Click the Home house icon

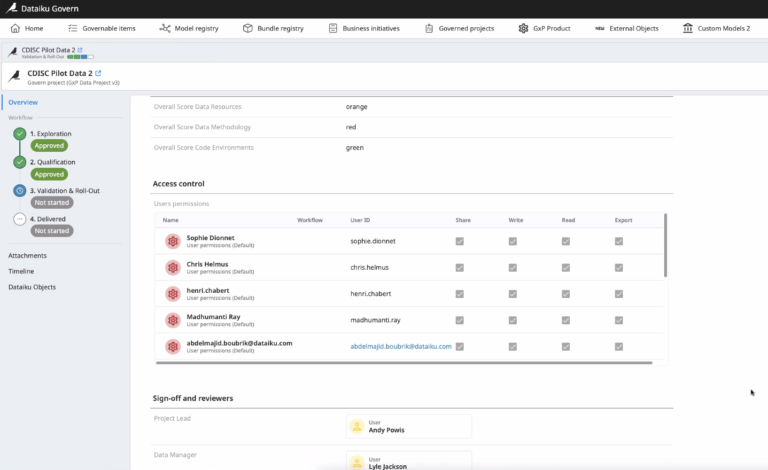[x=15, y=28]
